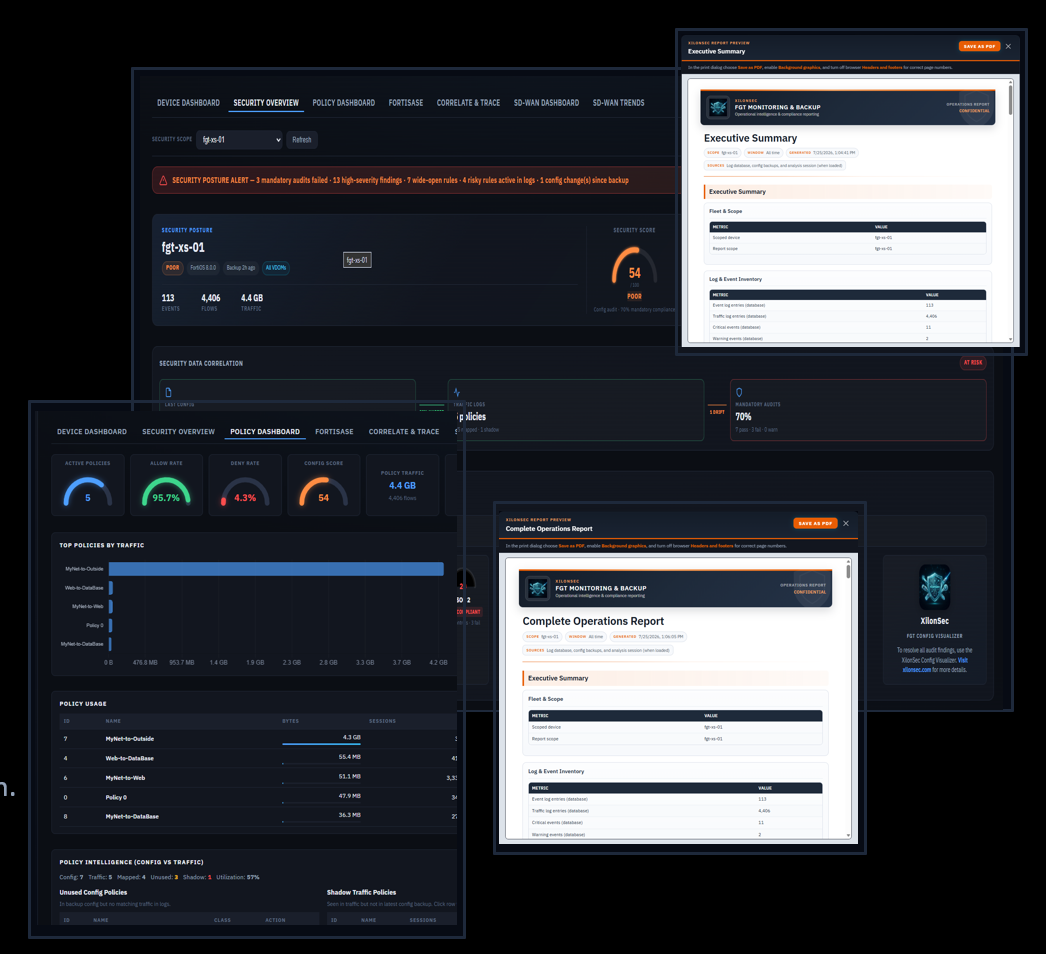This screenshot has height=954, width=1046.
Task: Select Security Overview tab in back window
Action: [266, 103]
